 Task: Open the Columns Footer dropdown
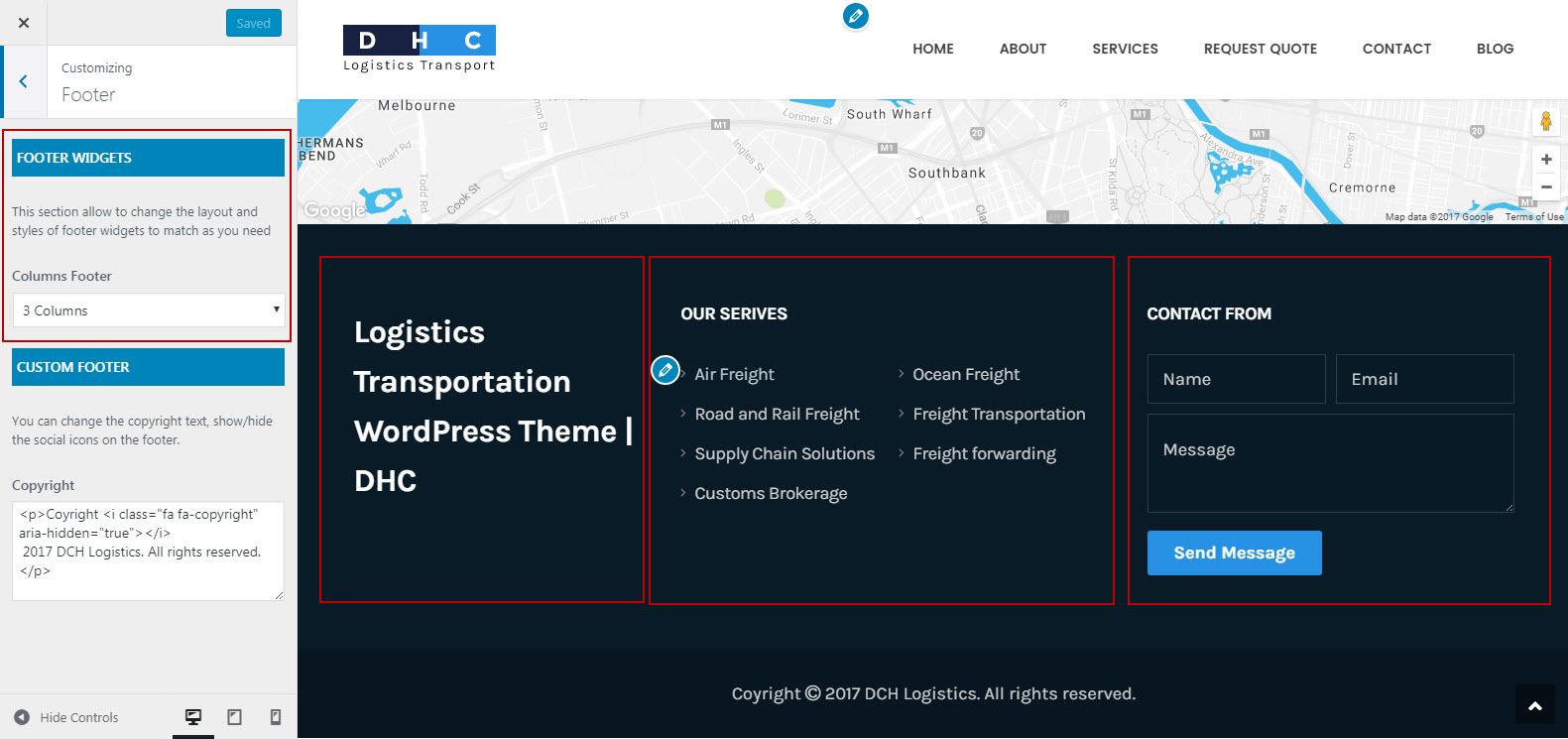pyautogui.click(x=149, y=310)
